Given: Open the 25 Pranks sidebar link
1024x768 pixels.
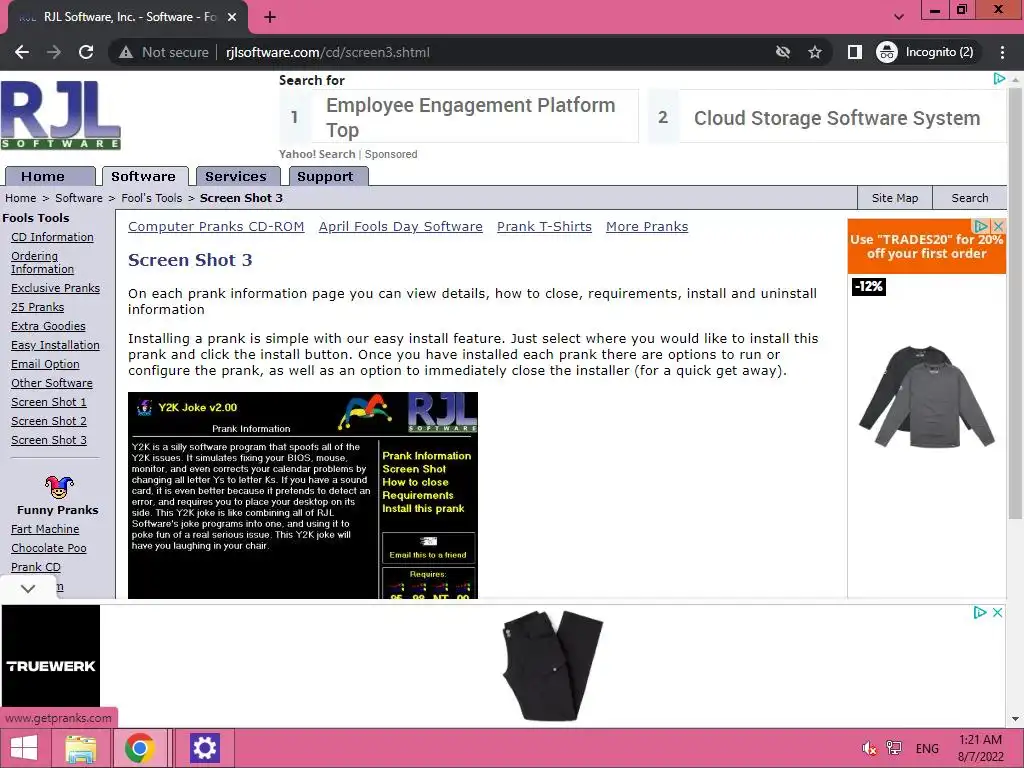Looking at the screenshot, I should 37,307.
